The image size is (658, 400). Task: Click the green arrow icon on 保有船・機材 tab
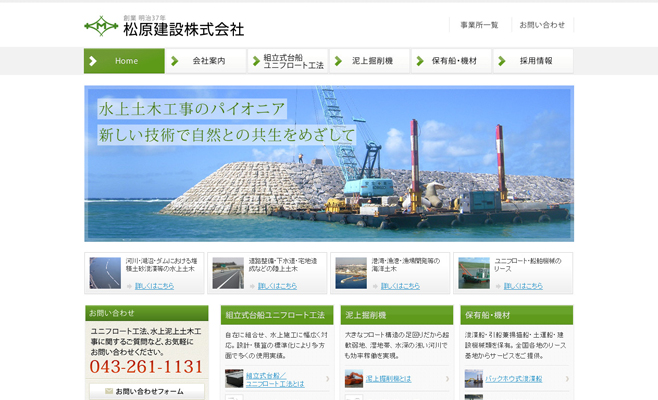click(420, 61)
